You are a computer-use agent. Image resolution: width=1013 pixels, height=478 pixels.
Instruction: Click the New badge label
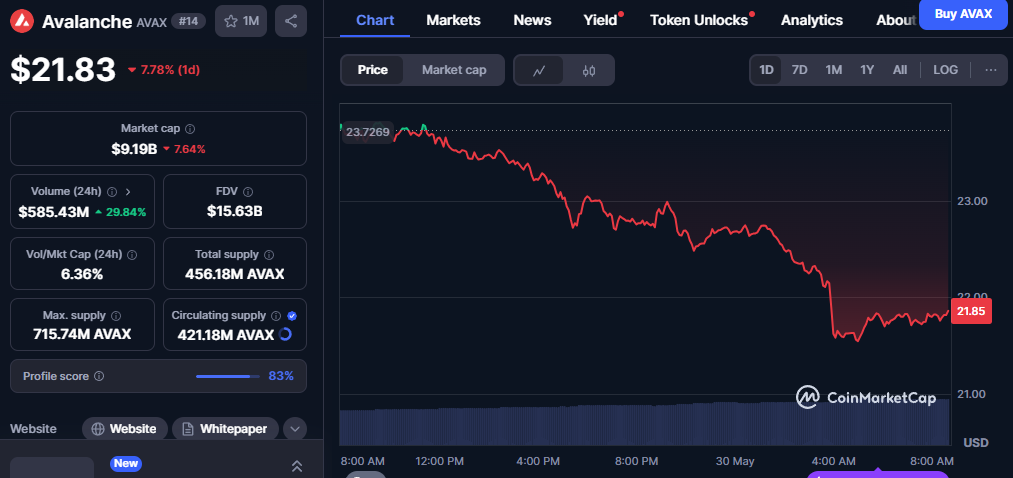(x=126, y=463)
